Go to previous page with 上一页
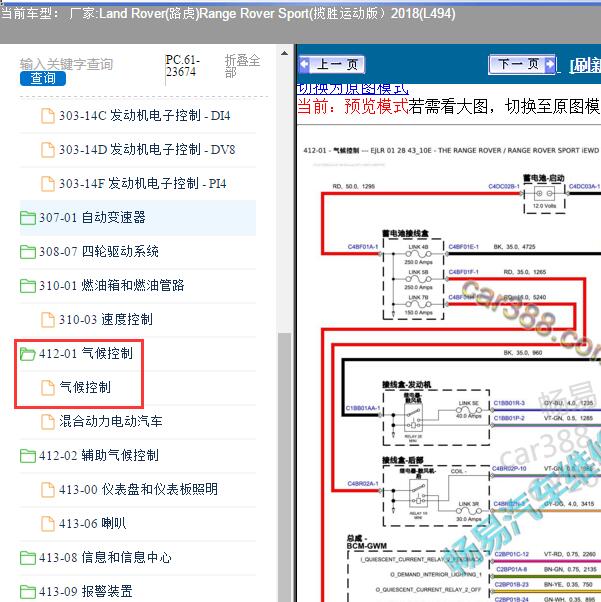 (332, 64)
